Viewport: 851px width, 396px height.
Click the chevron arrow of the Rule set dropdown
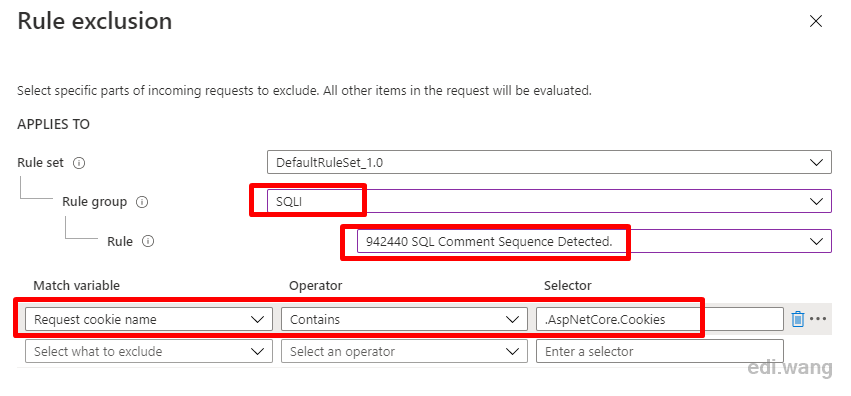[x=816, y=162]
